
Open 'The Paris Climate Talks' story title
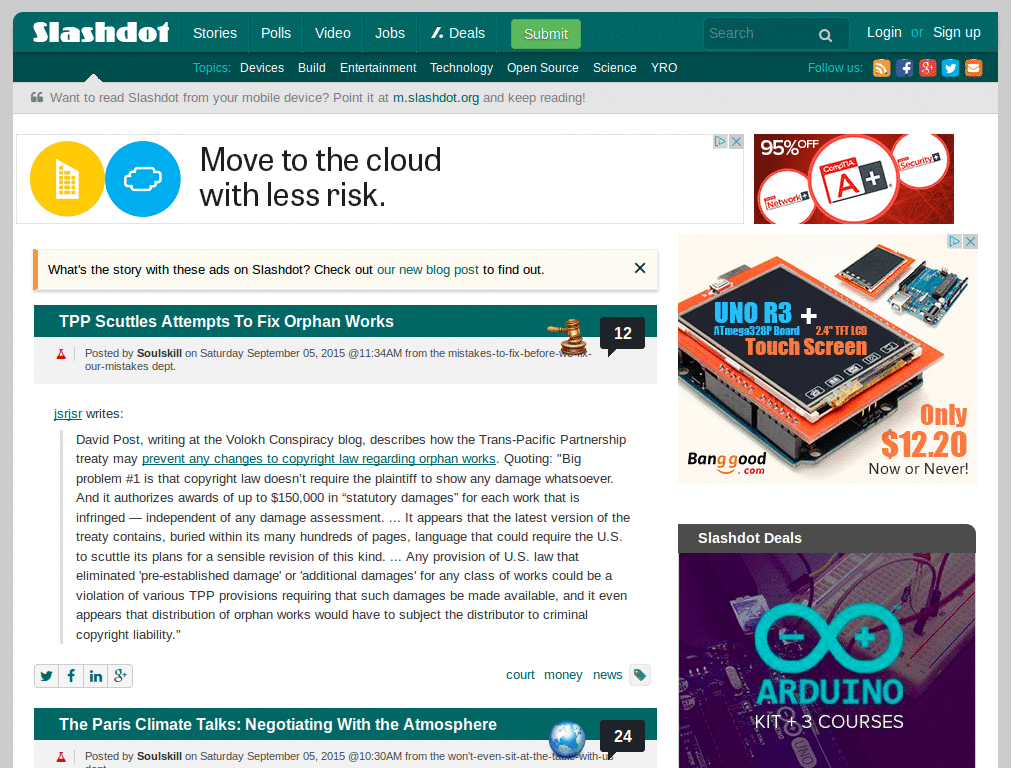click(x=278, y=724)
